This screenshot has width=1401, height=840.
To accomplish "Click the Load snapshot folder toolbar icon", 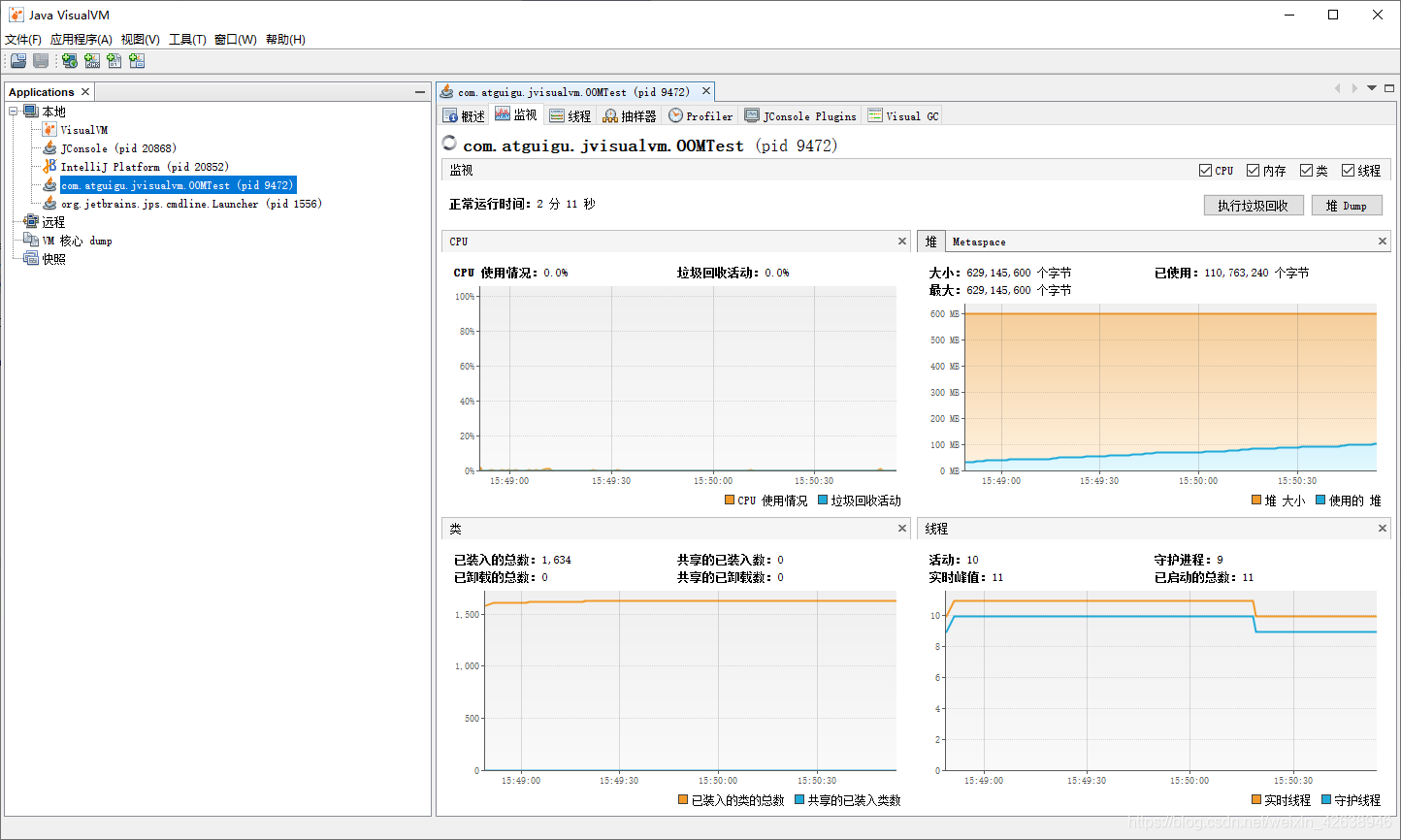I will click(18, 60).
